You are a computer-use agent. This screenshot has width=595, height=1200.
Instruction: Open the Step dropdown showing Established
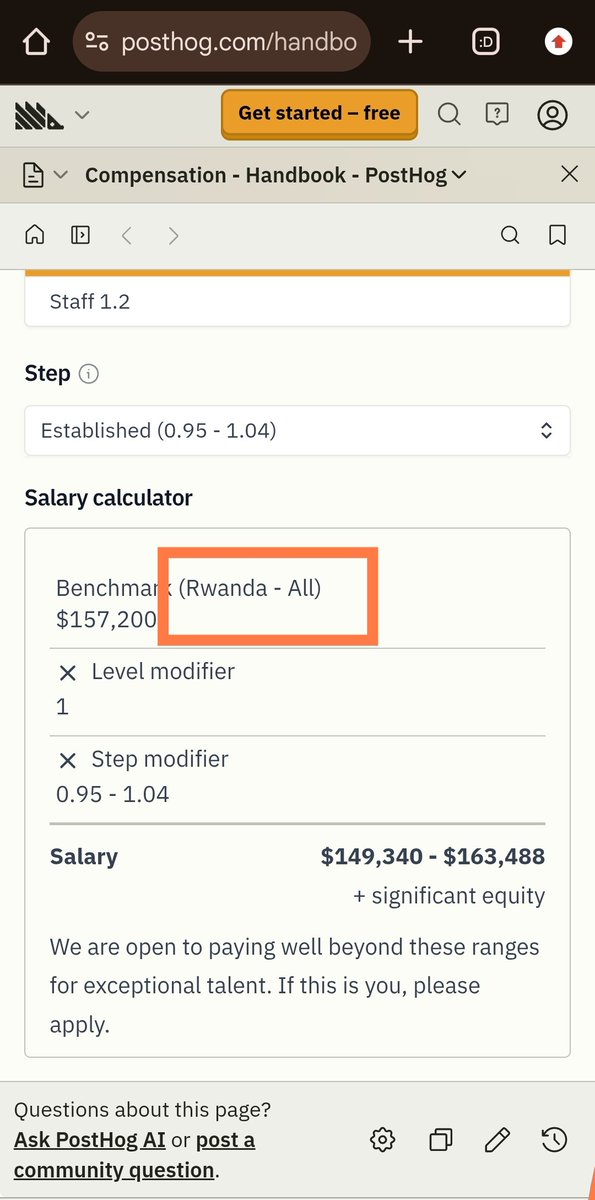297,431
